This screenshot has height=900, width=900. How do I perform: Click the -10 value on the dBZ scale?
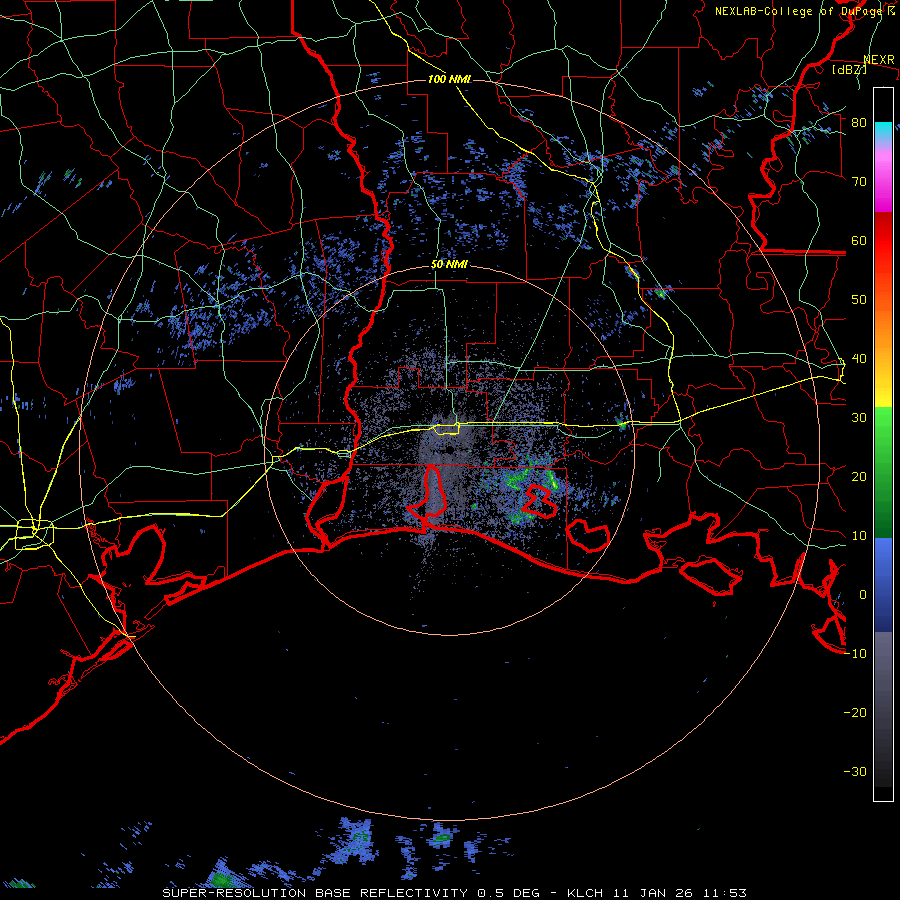click(855, 654)
